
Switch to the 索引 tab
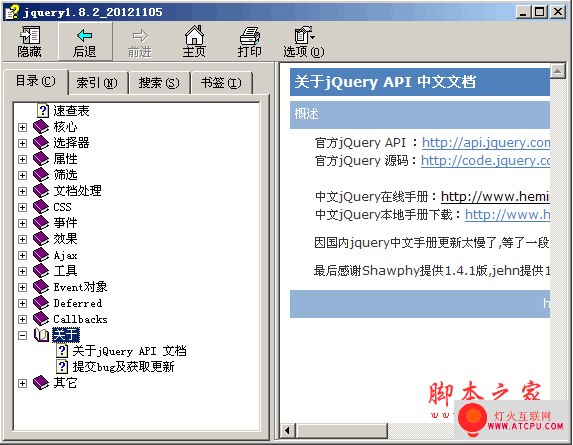[97, 83]
